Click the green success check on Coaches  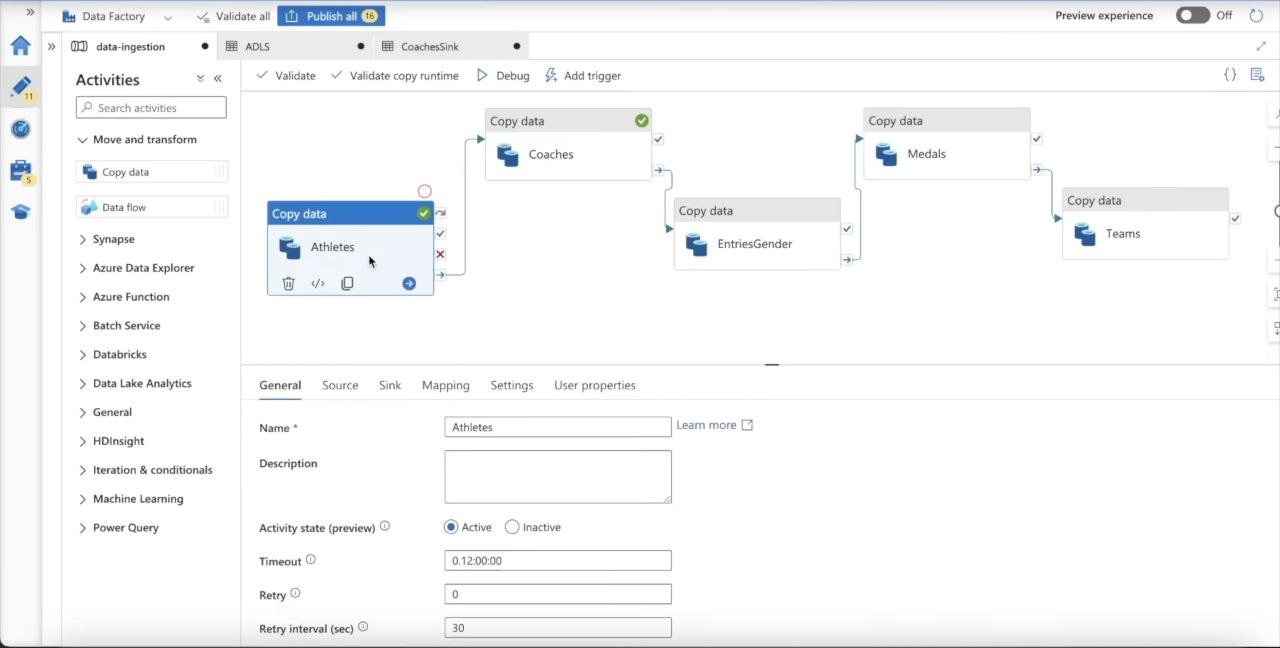642,121
